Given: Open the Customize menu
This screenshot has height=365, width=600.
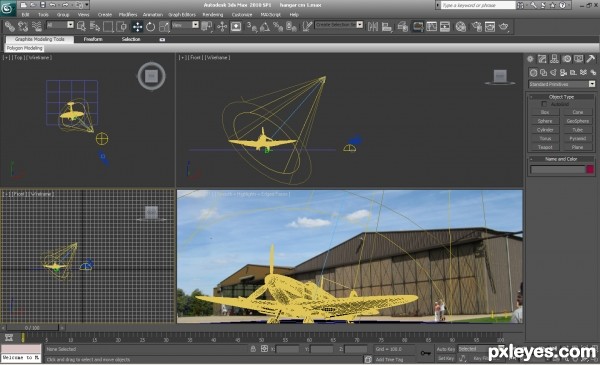Looking at the screenshot, I should tap(242, 15).
